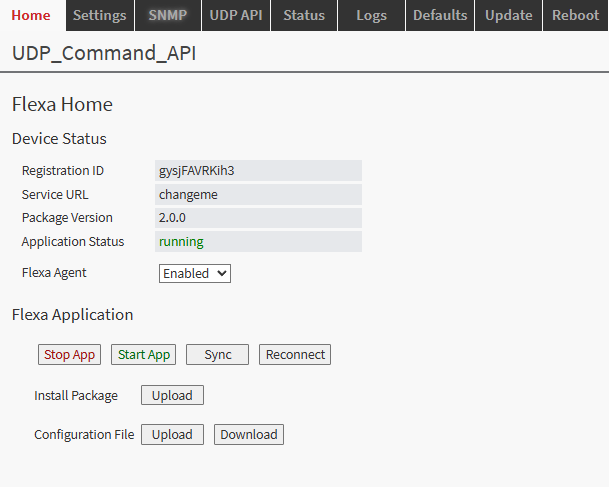
Task: View the Status tab
Action: pyautogui.click(x=303, y=15)
